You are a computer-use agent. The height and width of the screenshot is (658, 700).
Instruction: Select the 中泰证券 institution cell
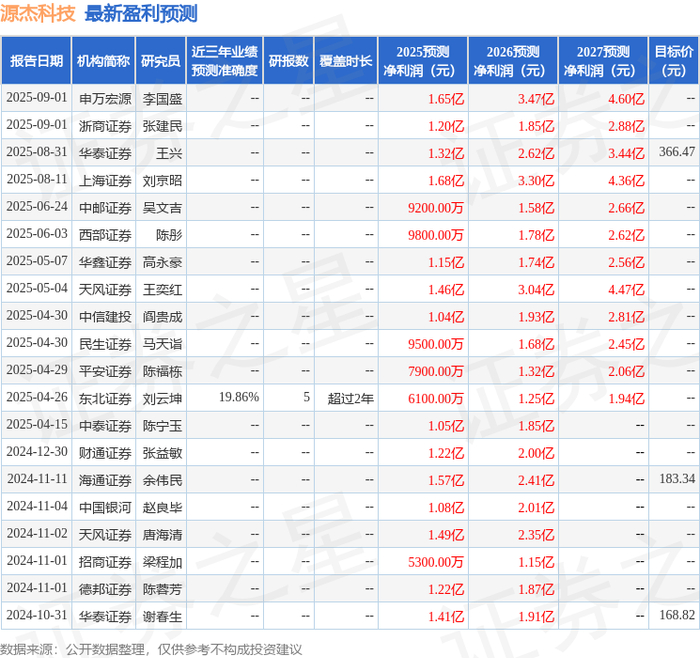(105, 425)
